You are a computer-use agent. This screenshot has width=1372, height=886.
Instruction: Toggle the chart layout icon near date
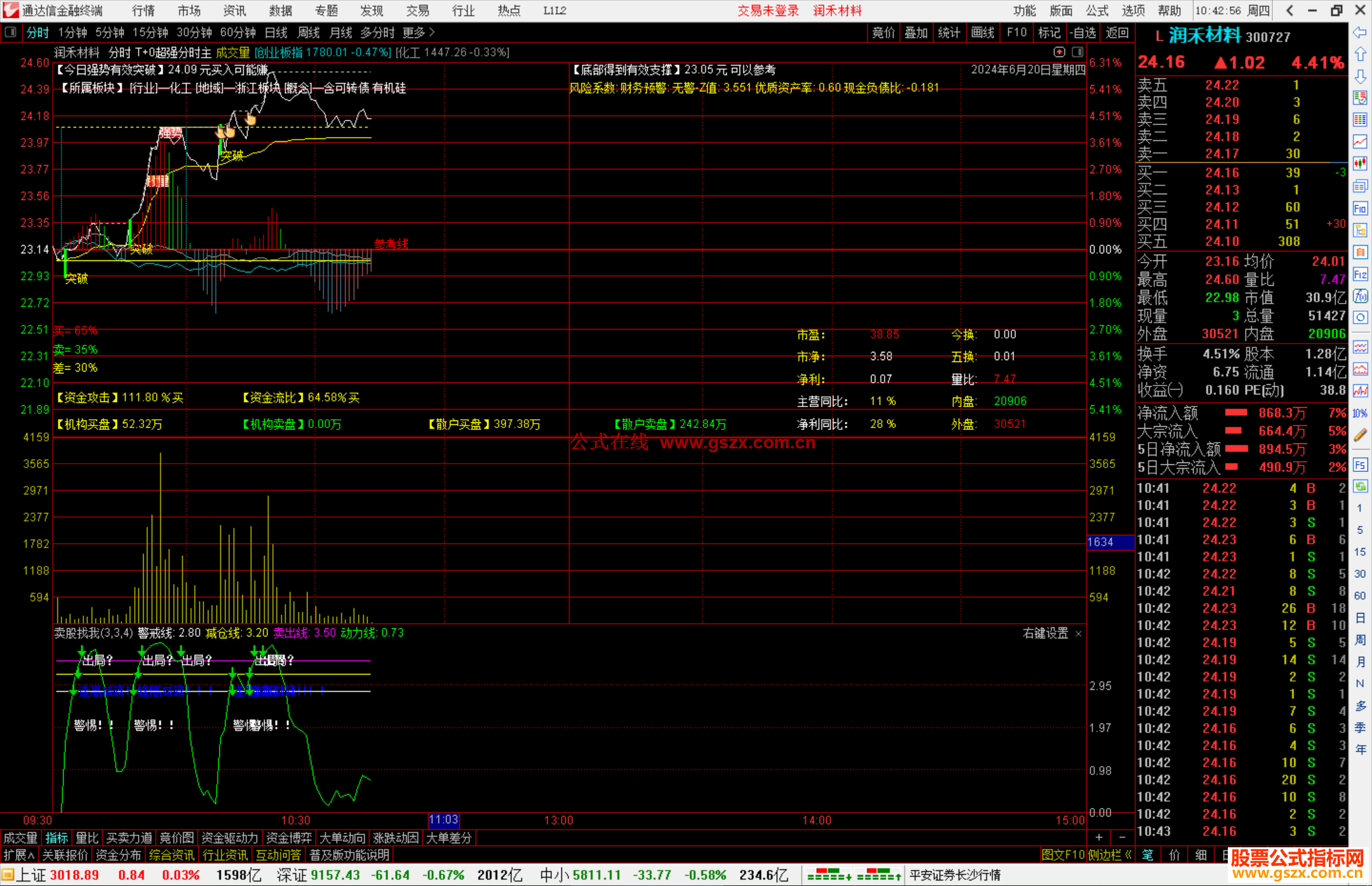coord(1077,52)
